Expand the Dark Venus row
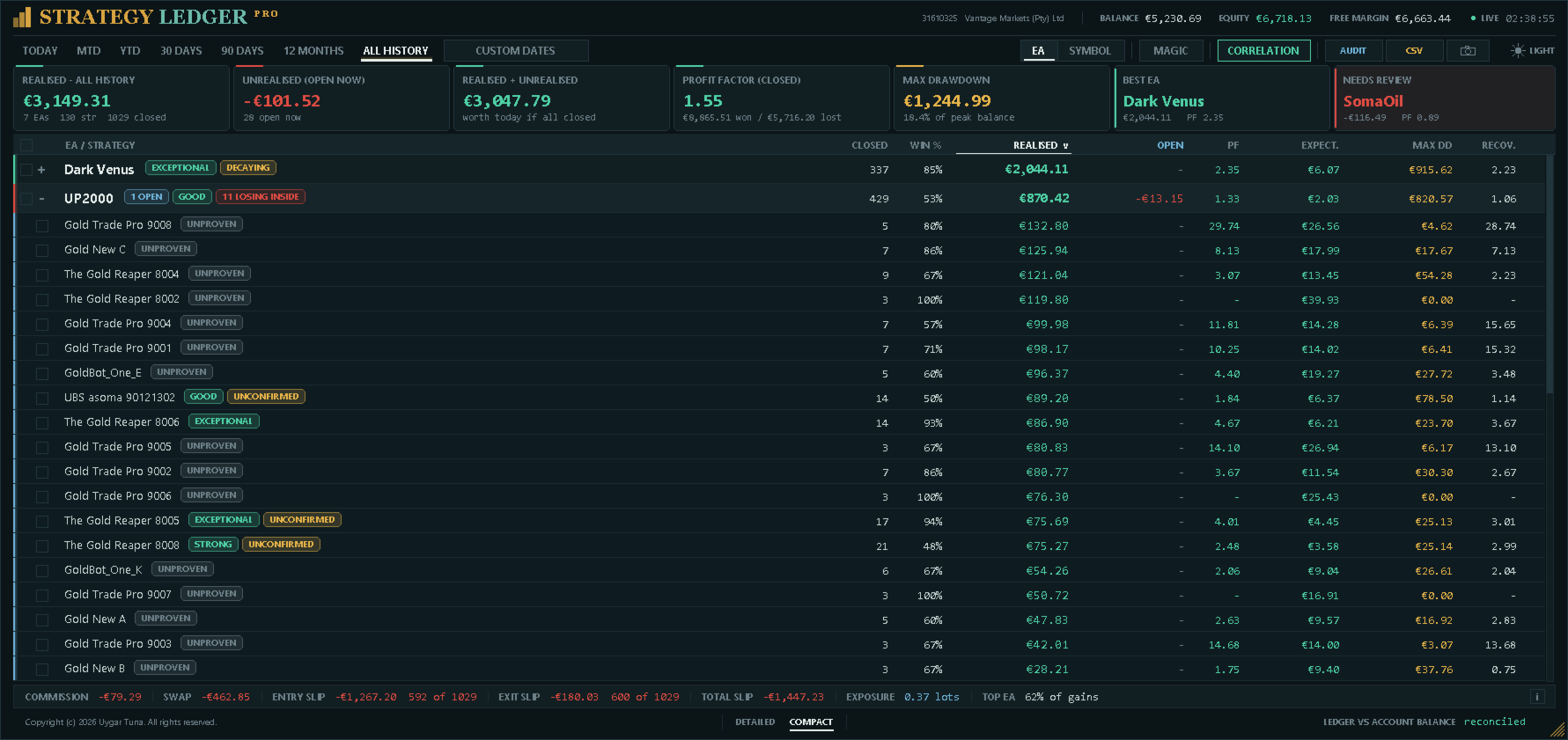This screenshot has width=1568, height=740. (x=41, y=170)
